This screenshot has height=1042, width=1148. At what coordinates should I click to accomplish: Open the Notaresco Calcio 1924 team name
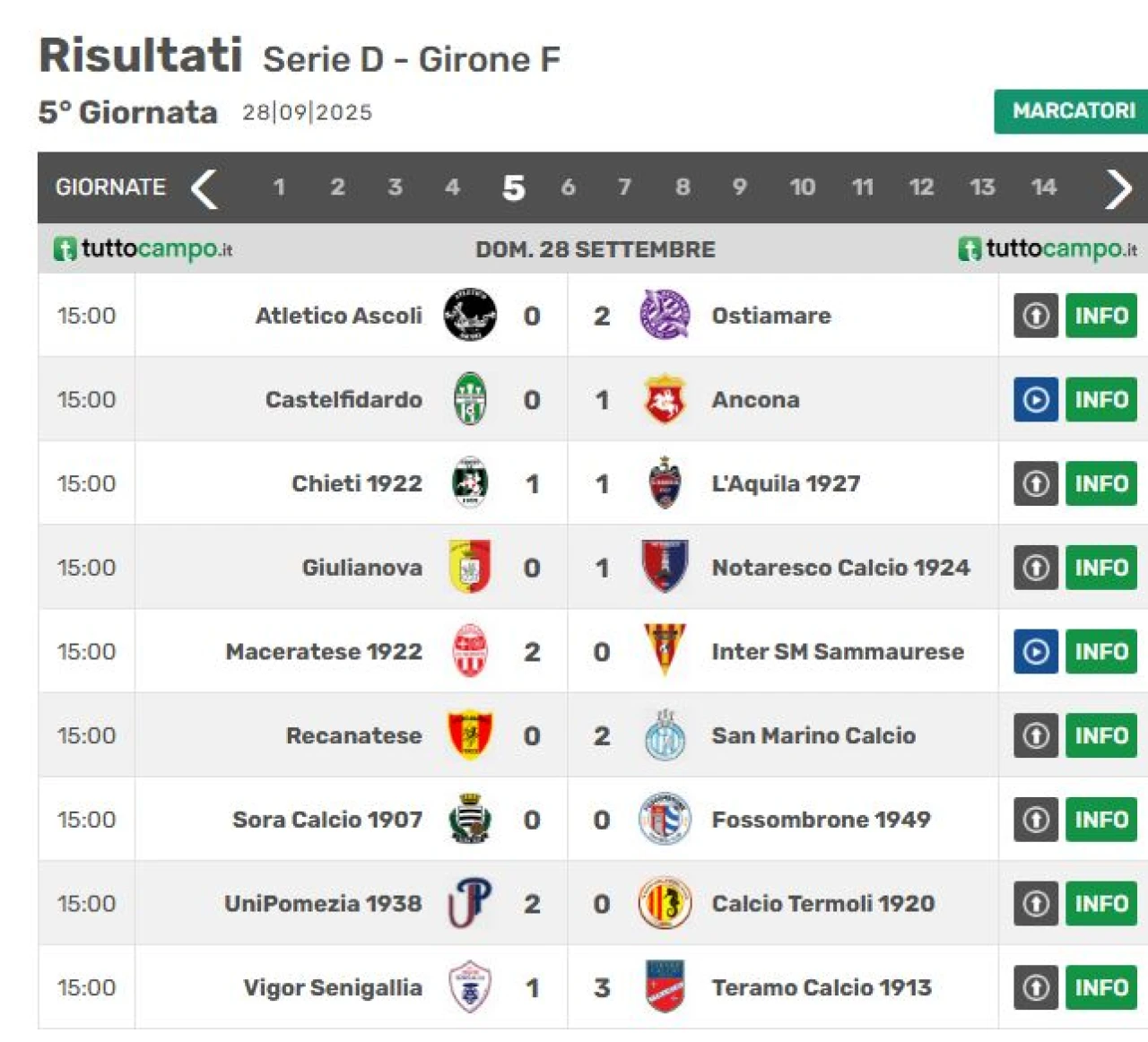840,568
